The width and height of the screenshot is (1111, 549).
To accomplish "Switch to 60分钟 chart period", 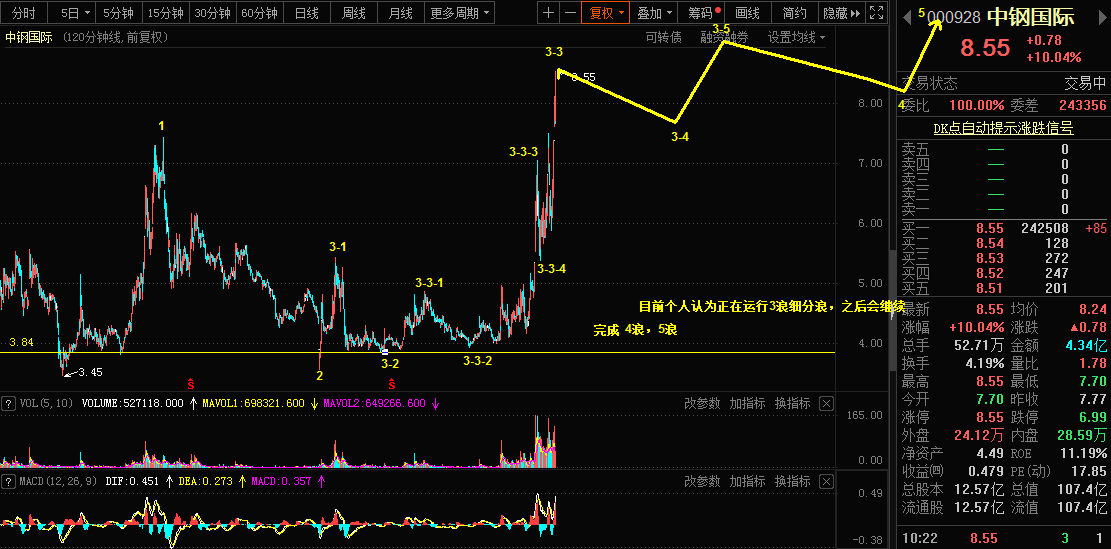I will [259, 12].
